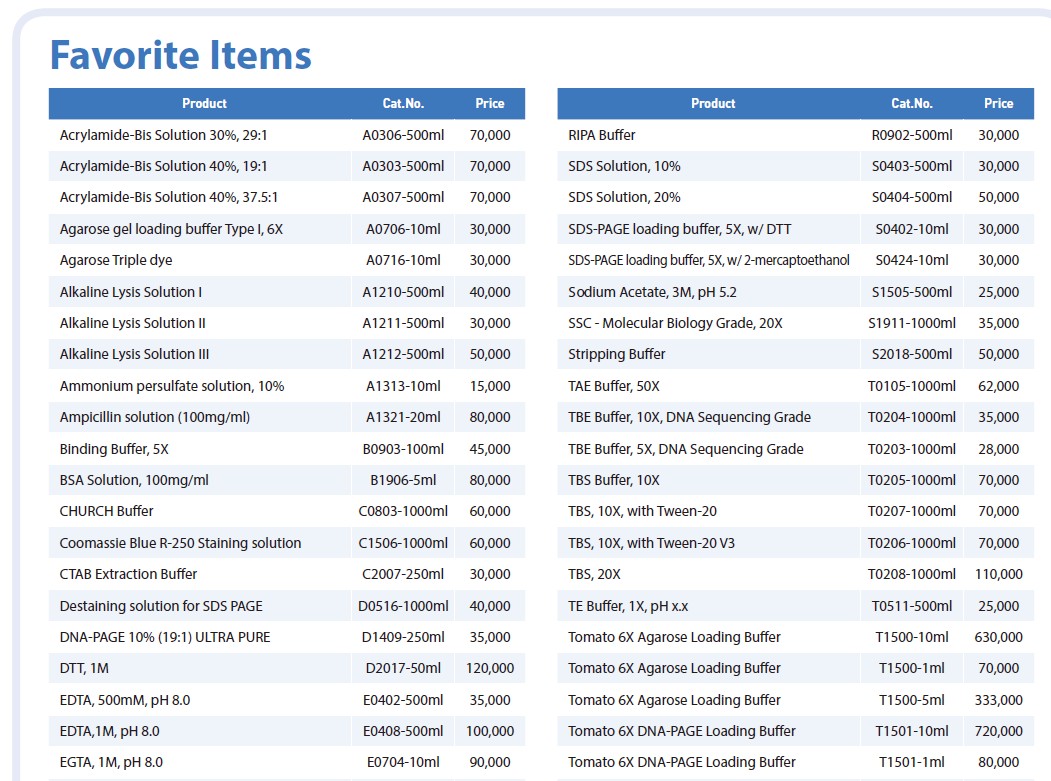1051x781 pixels.
Task: Click catalog number T0207-1000ml
Action: [x=912, y=511]
